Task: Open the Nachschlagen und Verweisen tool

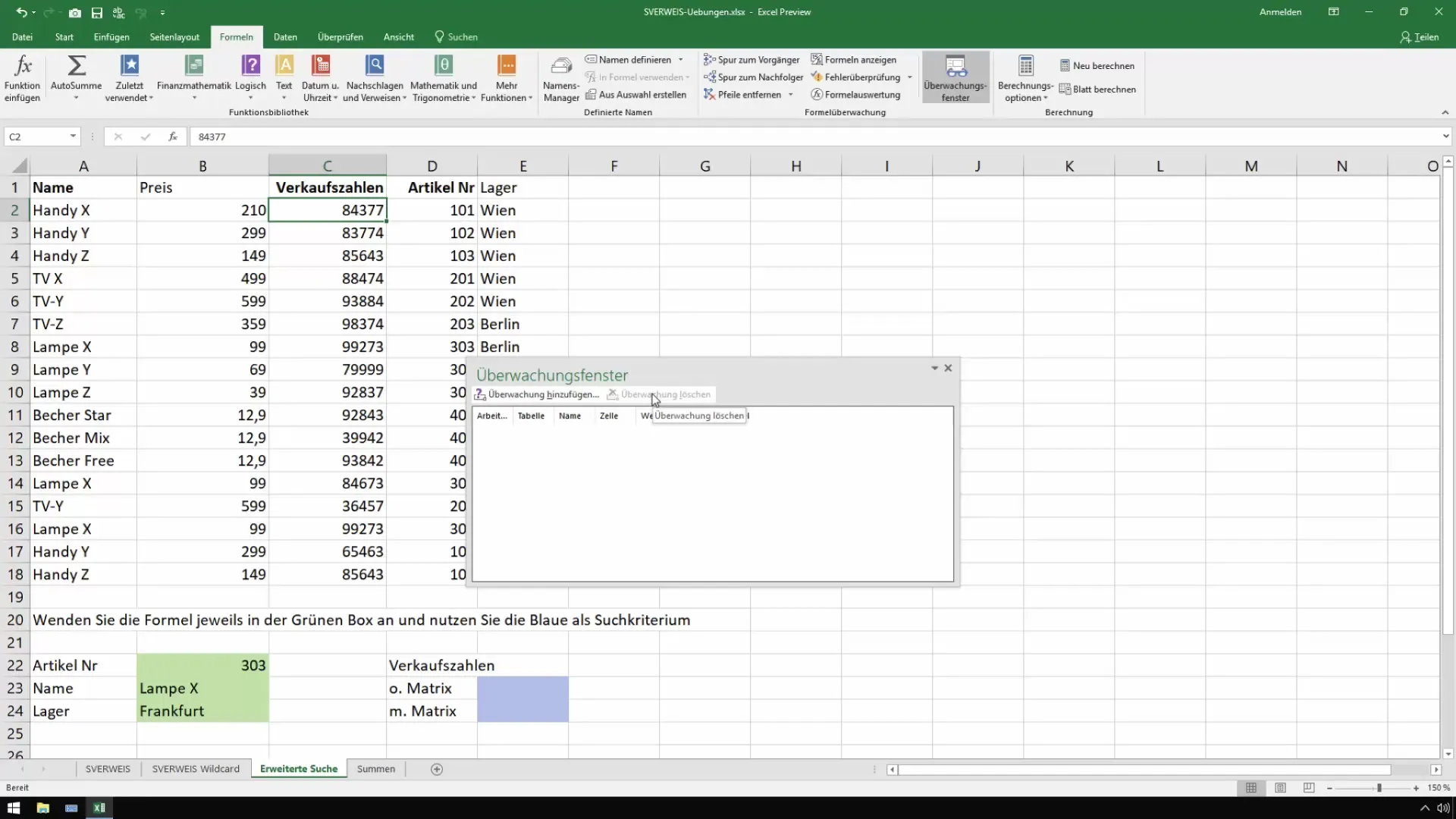Action: pyautogui.click(x=374, y=78)
